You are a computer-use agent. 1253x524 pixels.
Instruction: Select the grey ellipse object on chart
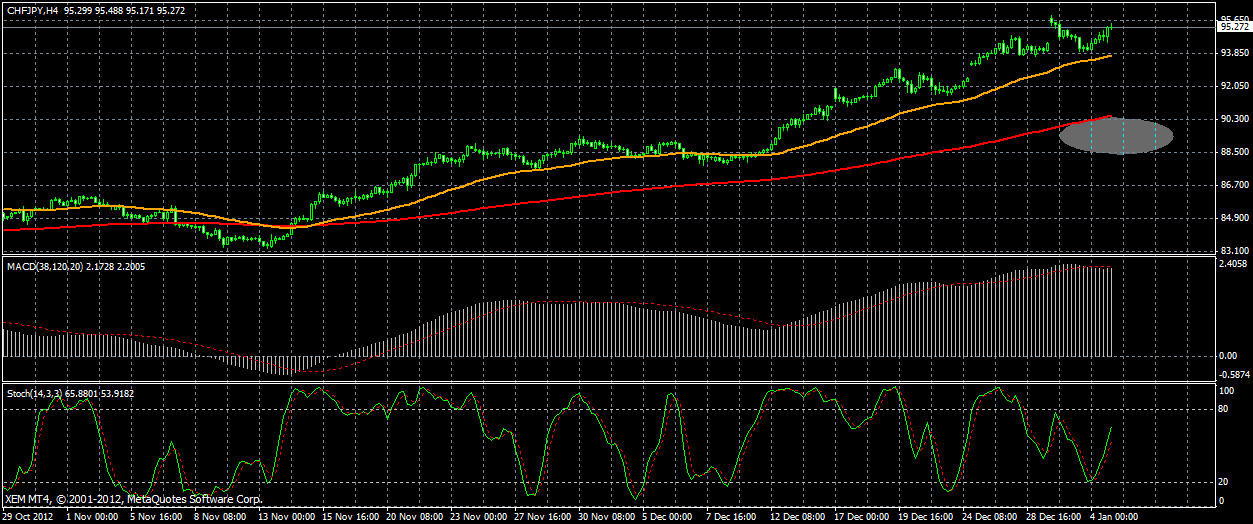coord(1116,135)
